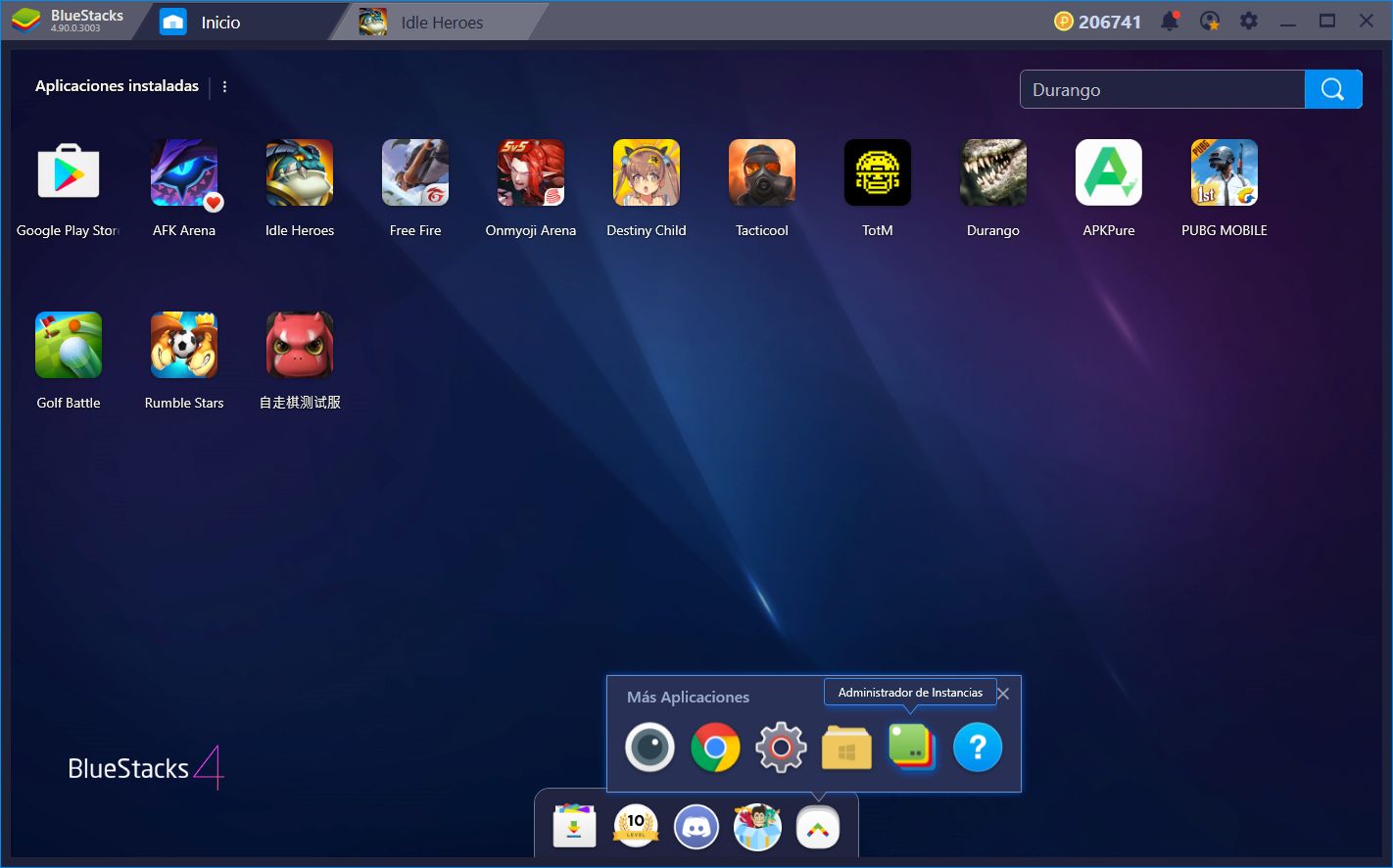Image resolution: width=1393 pixels, height=868 pixels.
Task: Launch AFK Arena
Action: coord(184,172)
